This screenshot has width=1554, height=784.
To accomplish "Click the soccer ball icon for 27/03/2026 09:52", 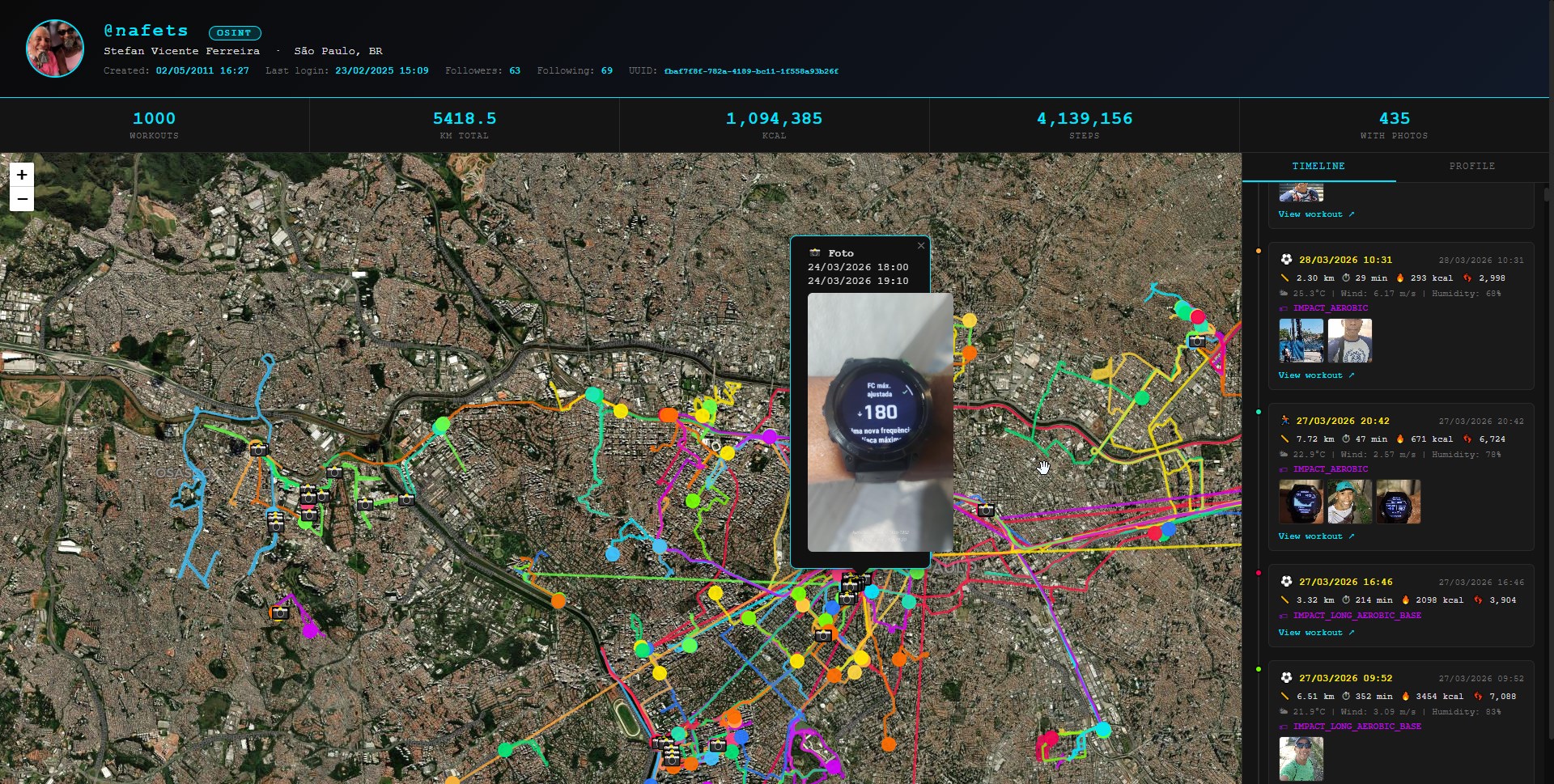I will point(1286,677).
